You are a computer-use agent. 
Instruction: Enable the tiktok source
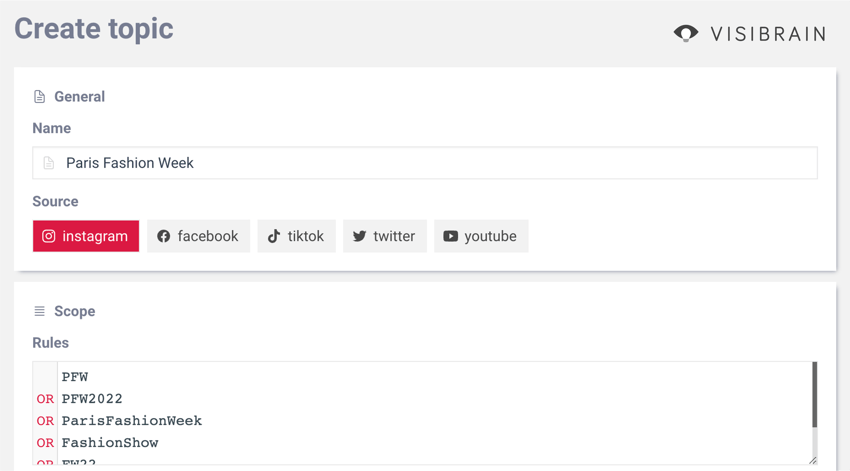297,236
